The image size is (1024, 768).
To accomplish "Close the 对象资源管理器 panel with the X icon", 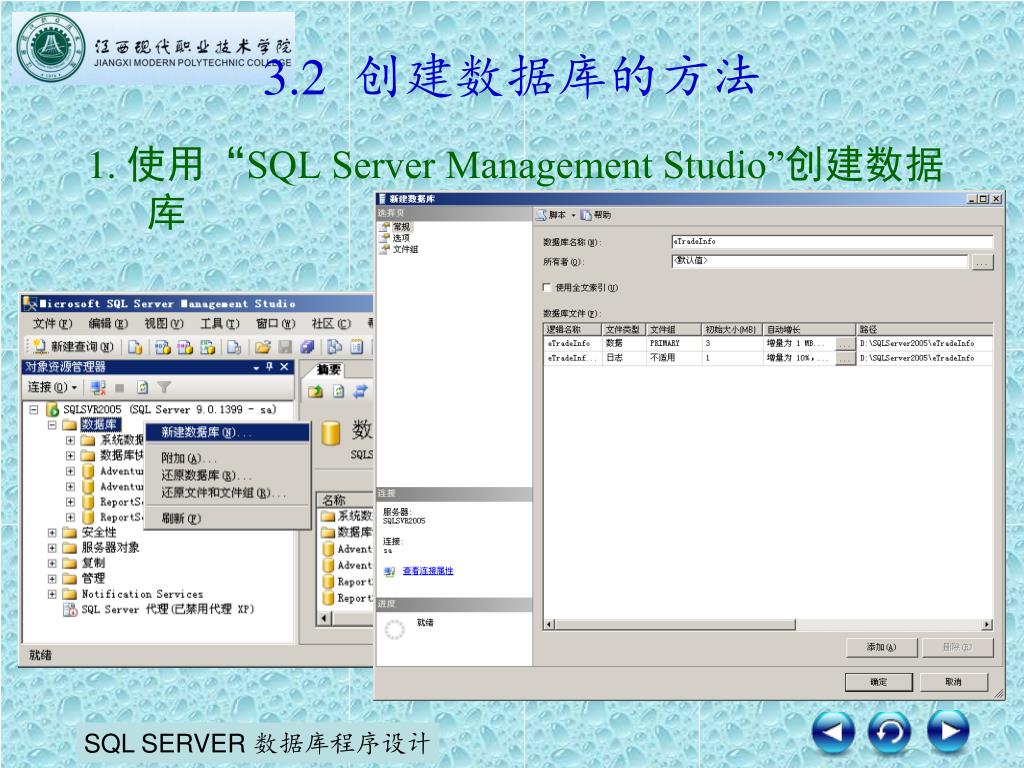I will (x=284, y=367).
